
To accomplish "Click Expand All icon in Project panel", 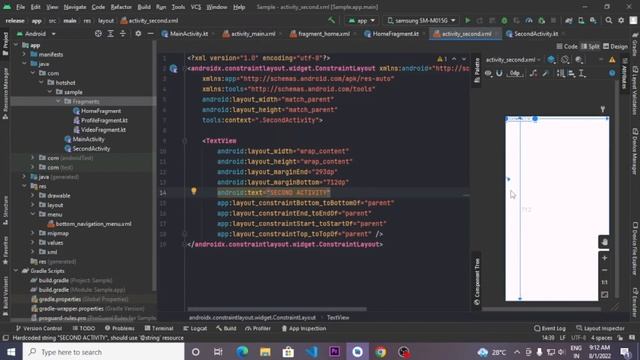I will [x=111, y=34].
